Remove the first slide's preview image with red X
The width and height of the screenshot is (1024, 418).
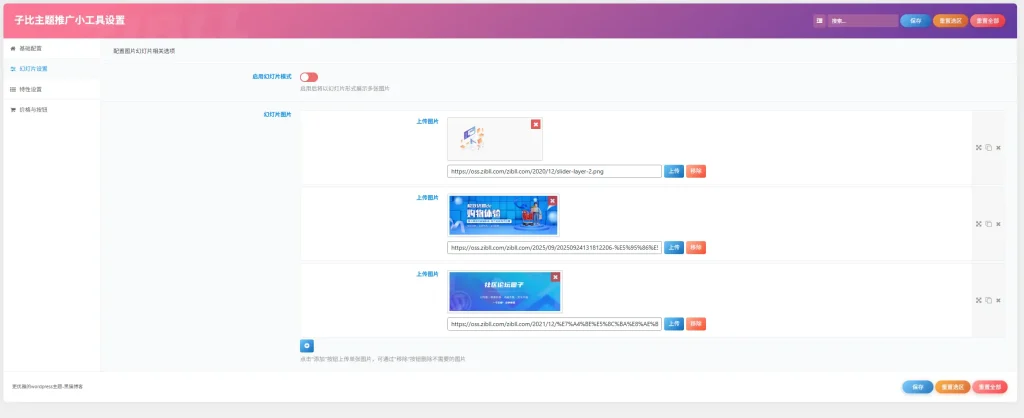coord(535,124)
